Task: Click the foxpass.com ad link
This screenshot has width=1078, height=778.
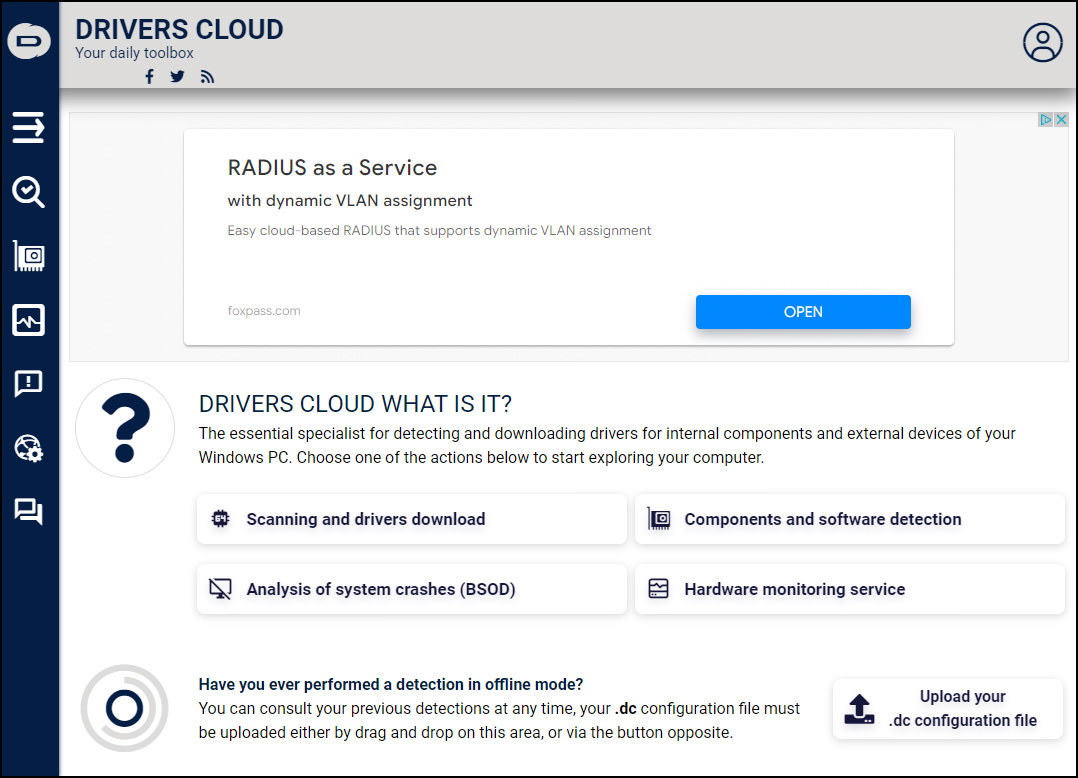Action: point(264,311)
